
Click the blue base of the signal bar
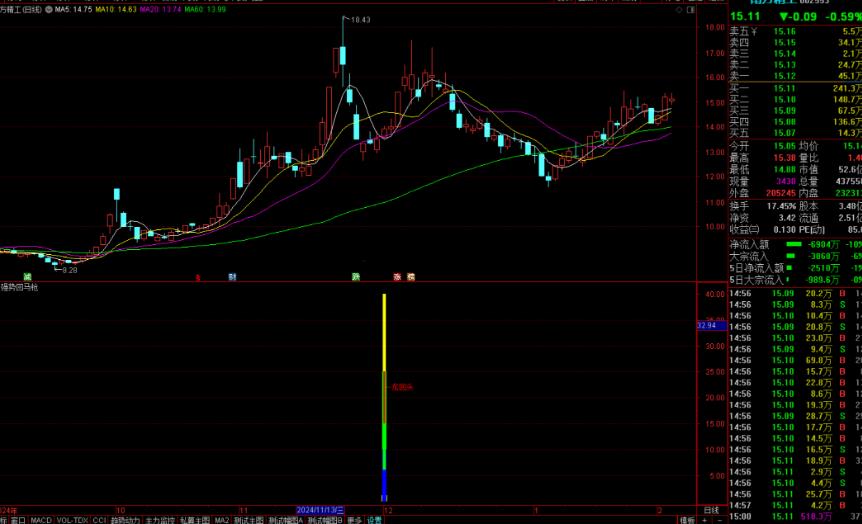click(x=384, y=485)
